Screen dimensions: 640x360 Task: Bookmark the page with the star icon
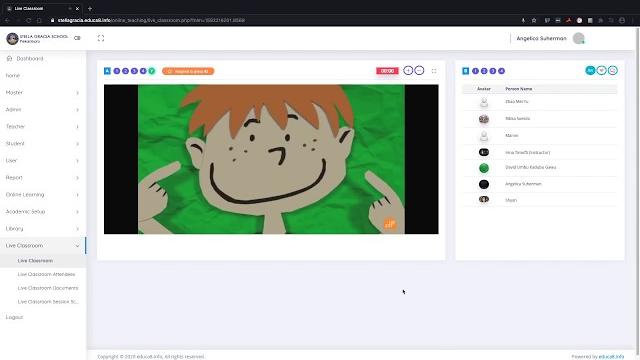tap(534, 20)
